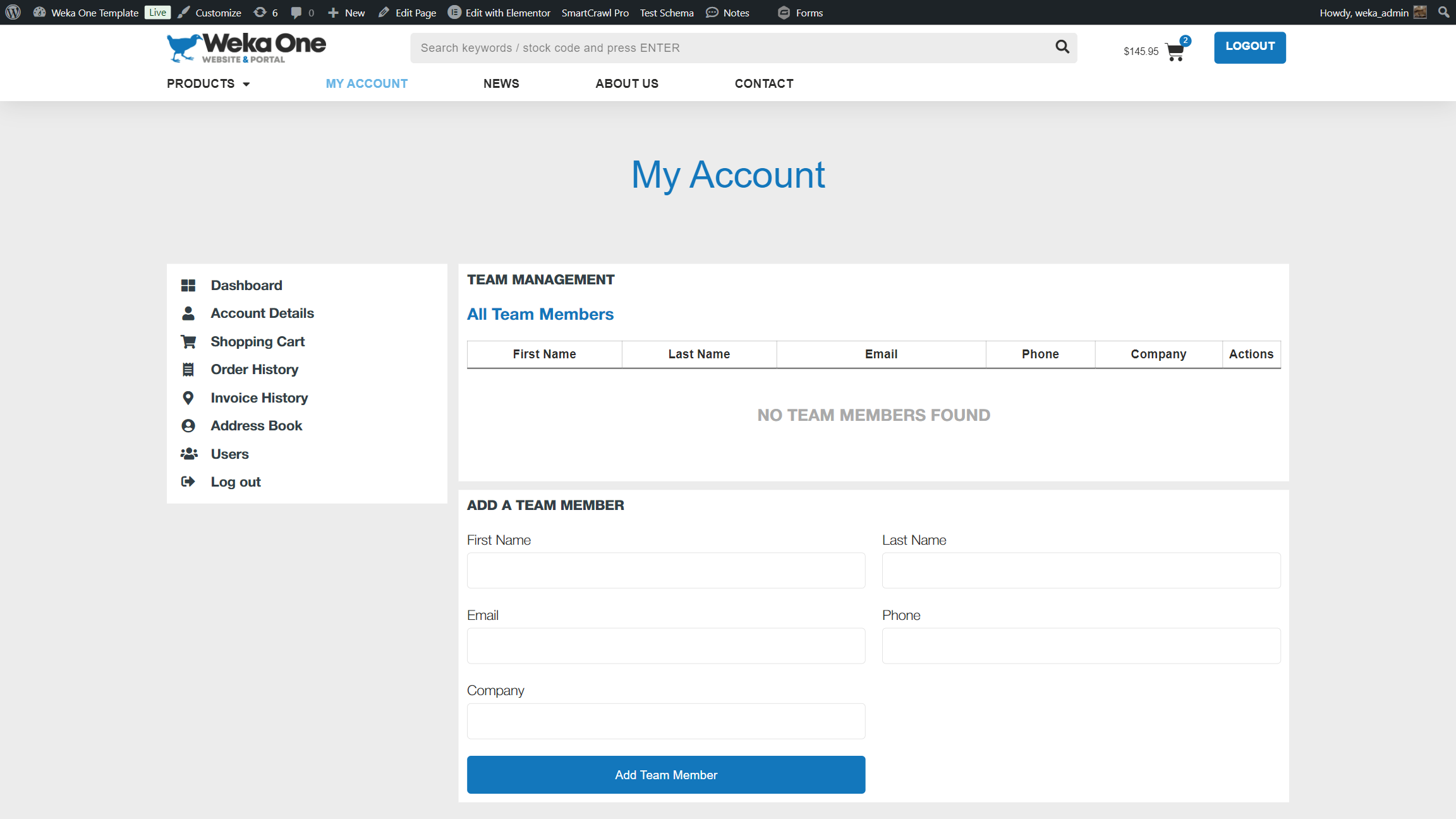Click the LOGOUT button
The image size is (1456, 819).
coord(1250,47)
